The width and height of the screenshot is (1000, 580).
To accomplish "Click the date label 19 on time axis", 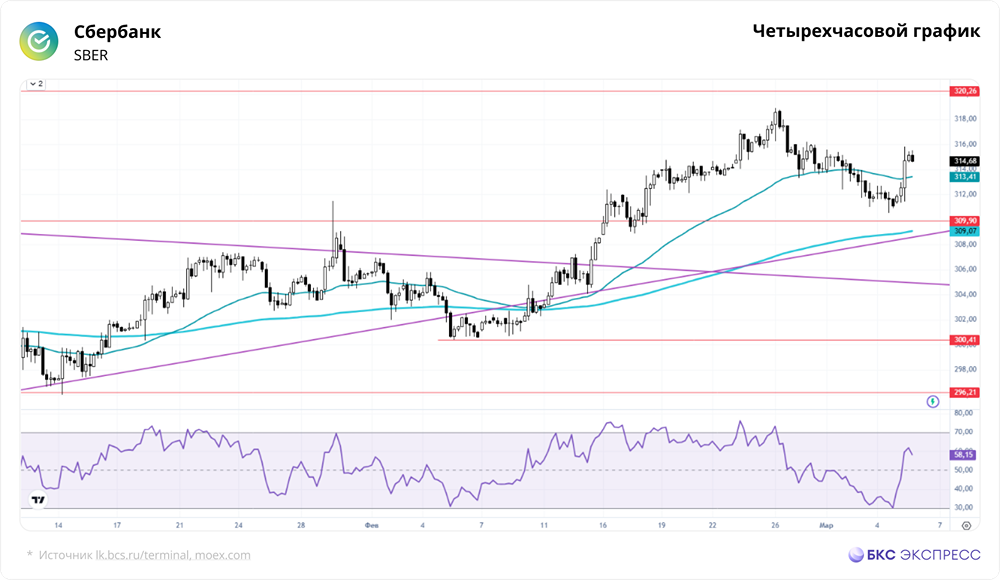I will [661, 526].
